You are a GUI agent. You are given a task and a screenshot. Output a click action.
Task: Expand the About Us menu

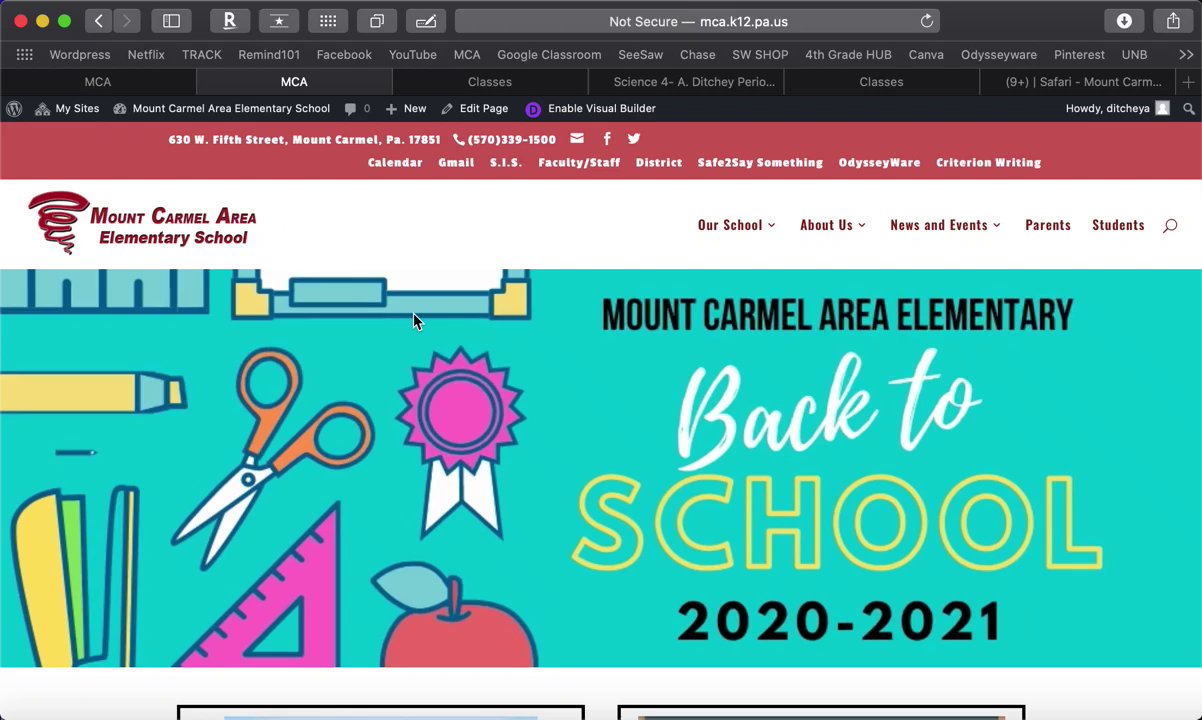tap(832, 225)
